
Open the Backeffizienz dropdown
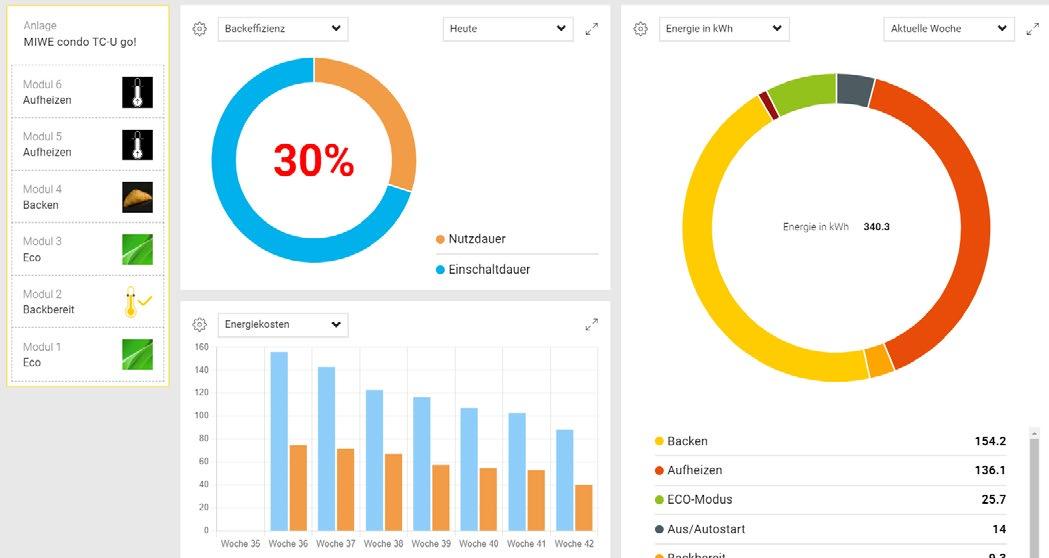[283, 29]
